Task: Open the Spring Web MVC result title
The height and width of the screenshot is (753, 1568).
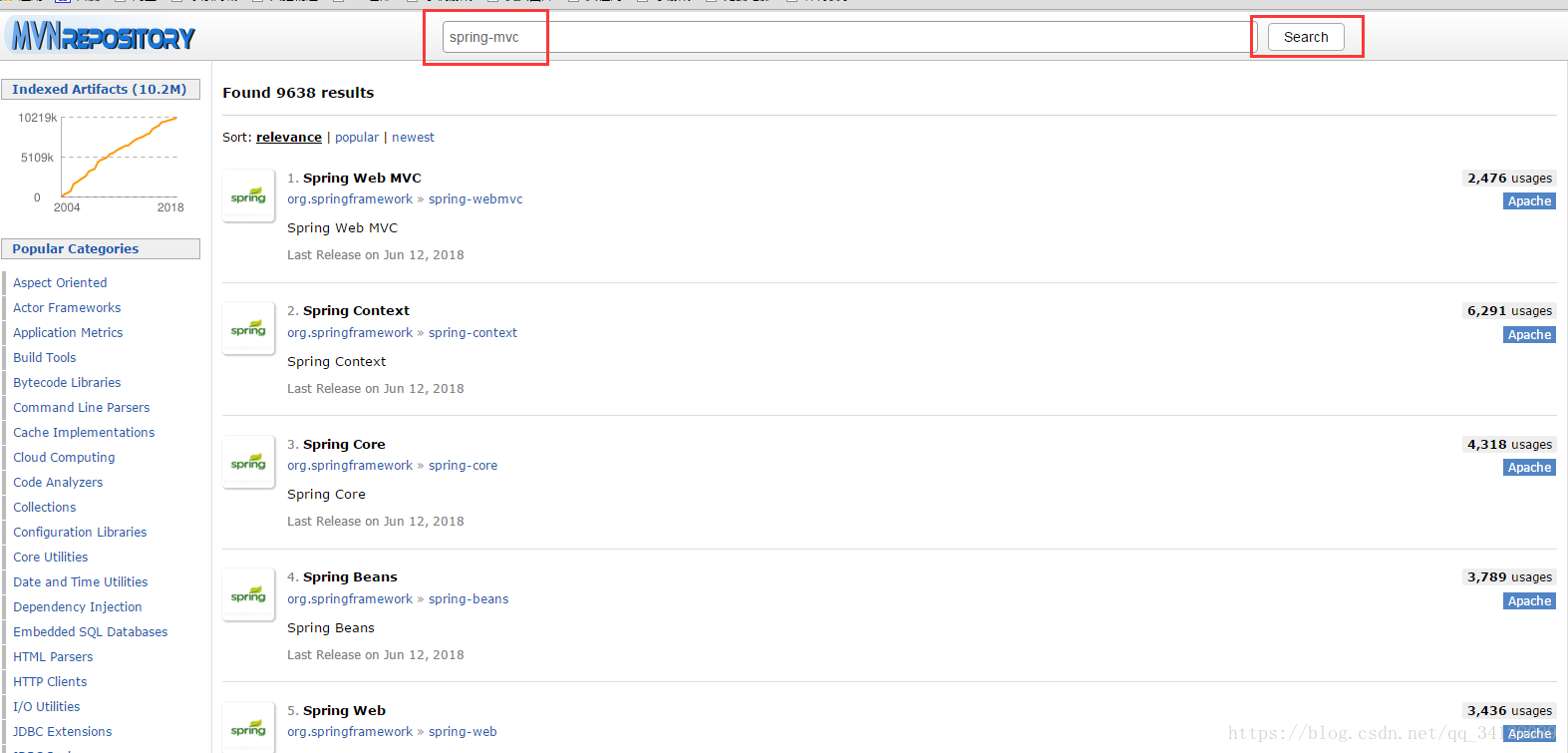Action: point(362,178)
